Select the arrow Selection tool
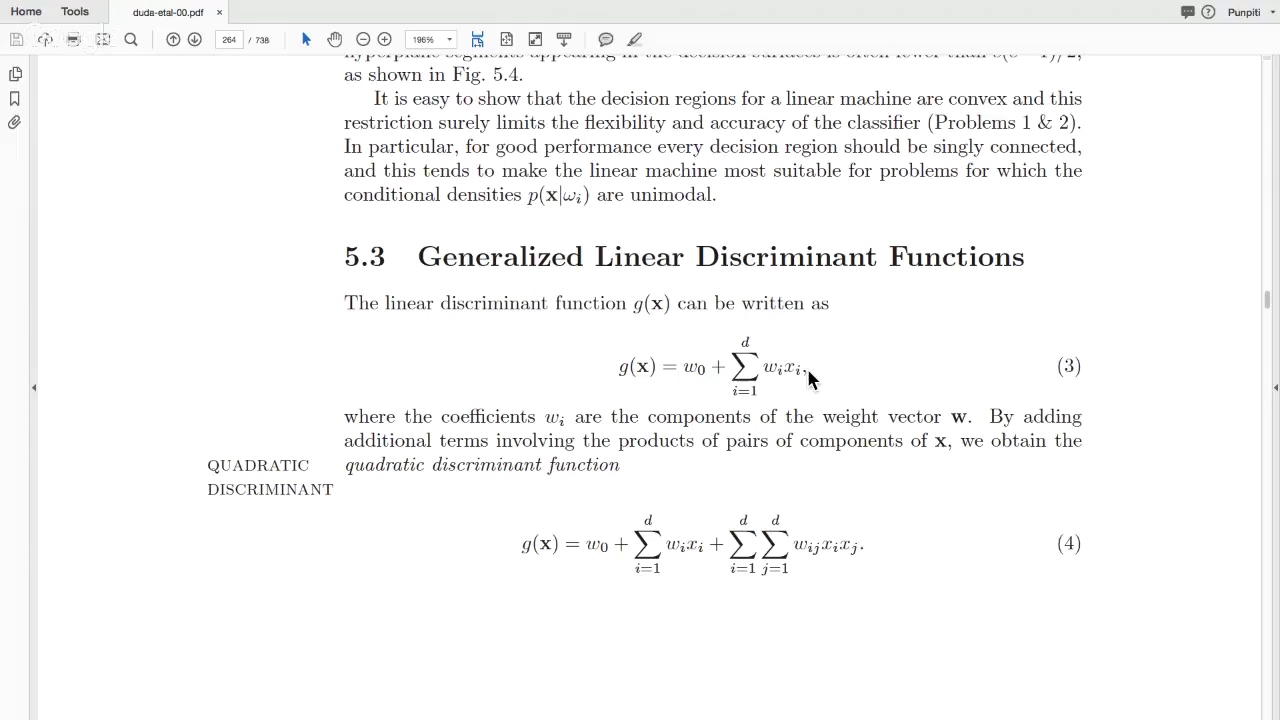Screen dimensions: 1280x720 [306, 40]
